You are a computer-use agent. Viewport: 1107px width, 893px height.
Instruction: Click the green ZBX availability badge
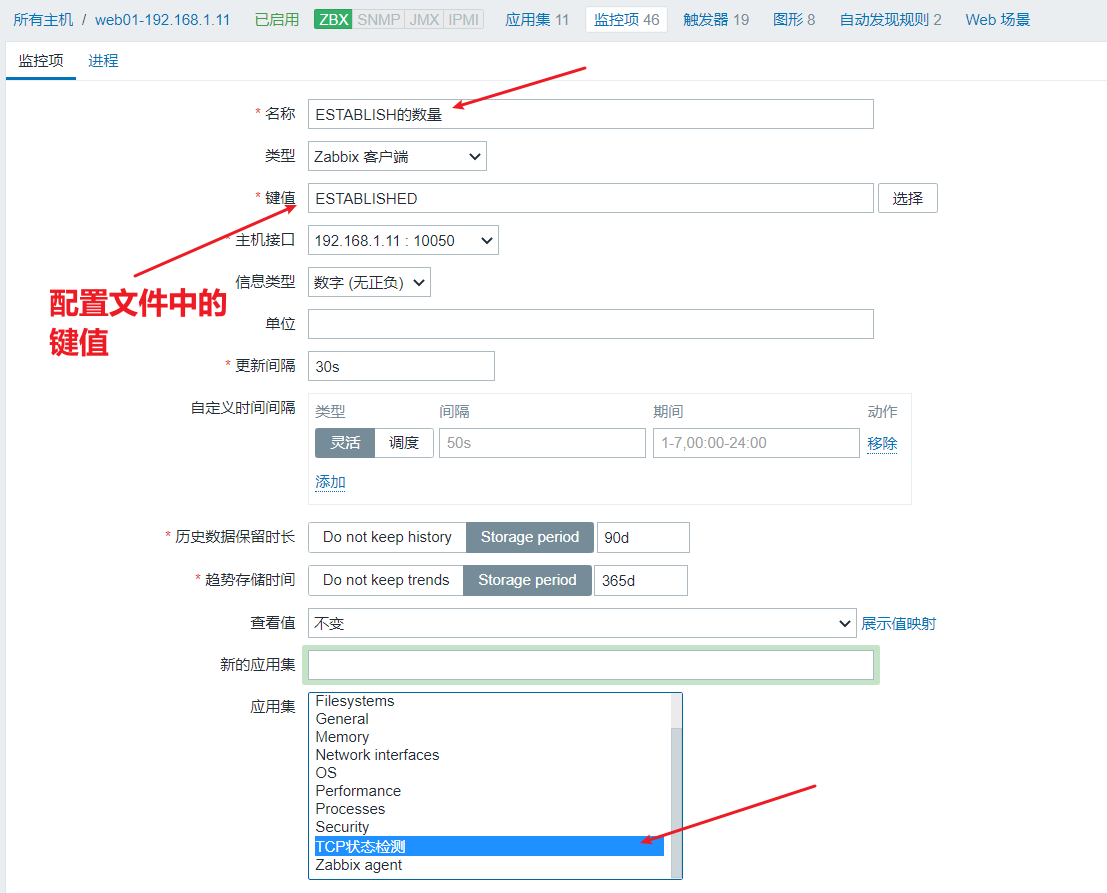pyautogui.click(x=333, y=20)
